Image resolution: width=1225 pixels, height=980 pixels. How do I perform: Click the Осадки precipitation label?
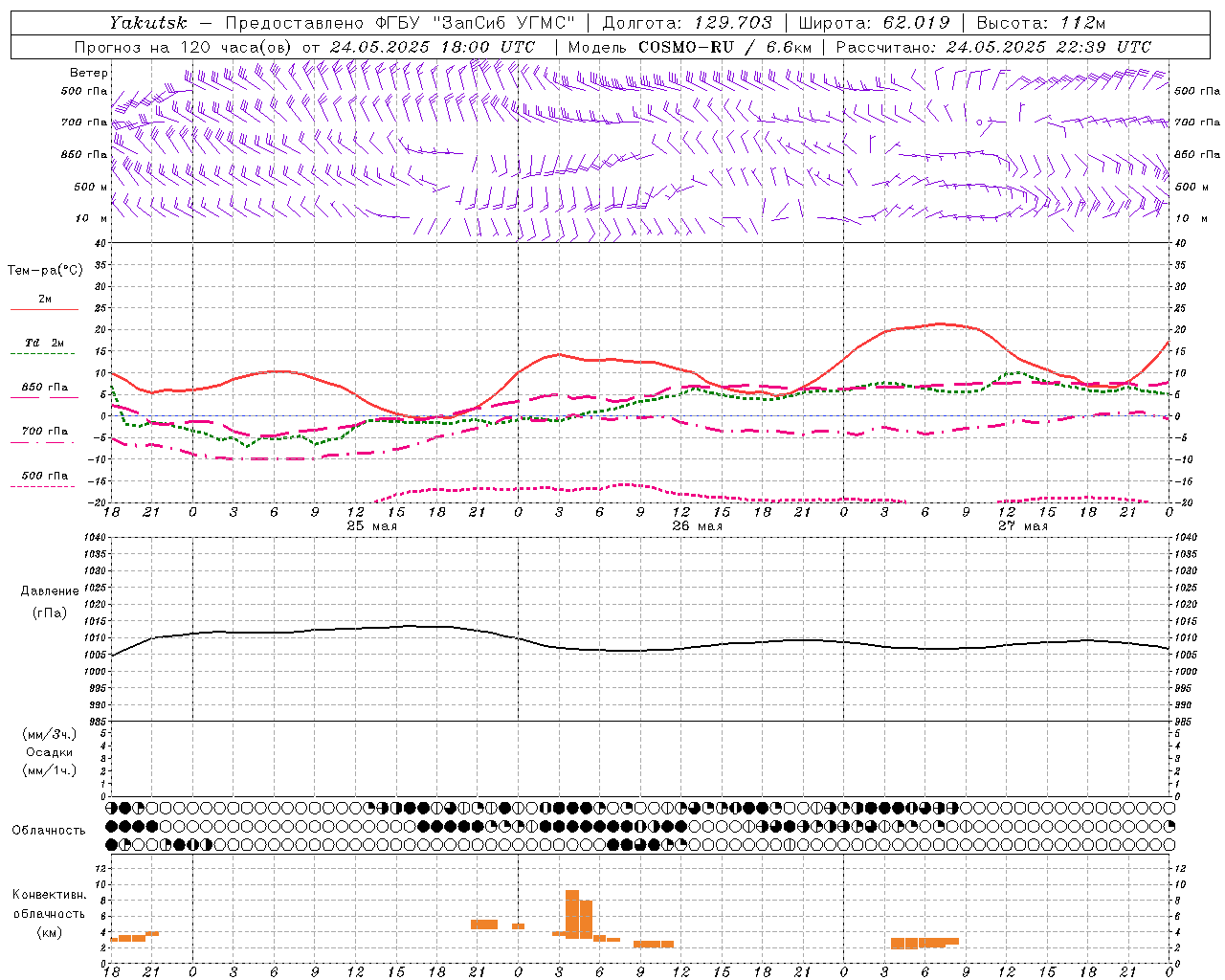[x=50, y=752]
